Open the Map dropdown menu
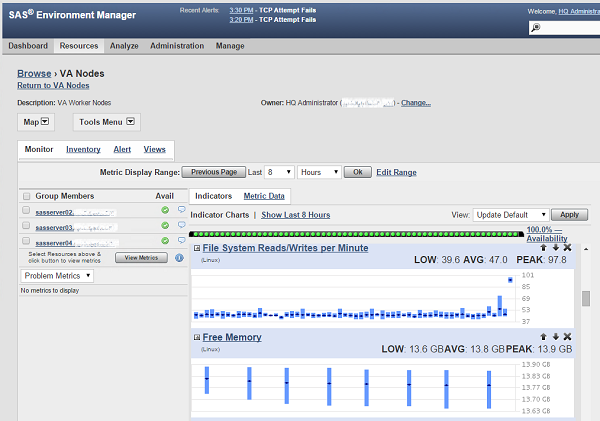 36,122
